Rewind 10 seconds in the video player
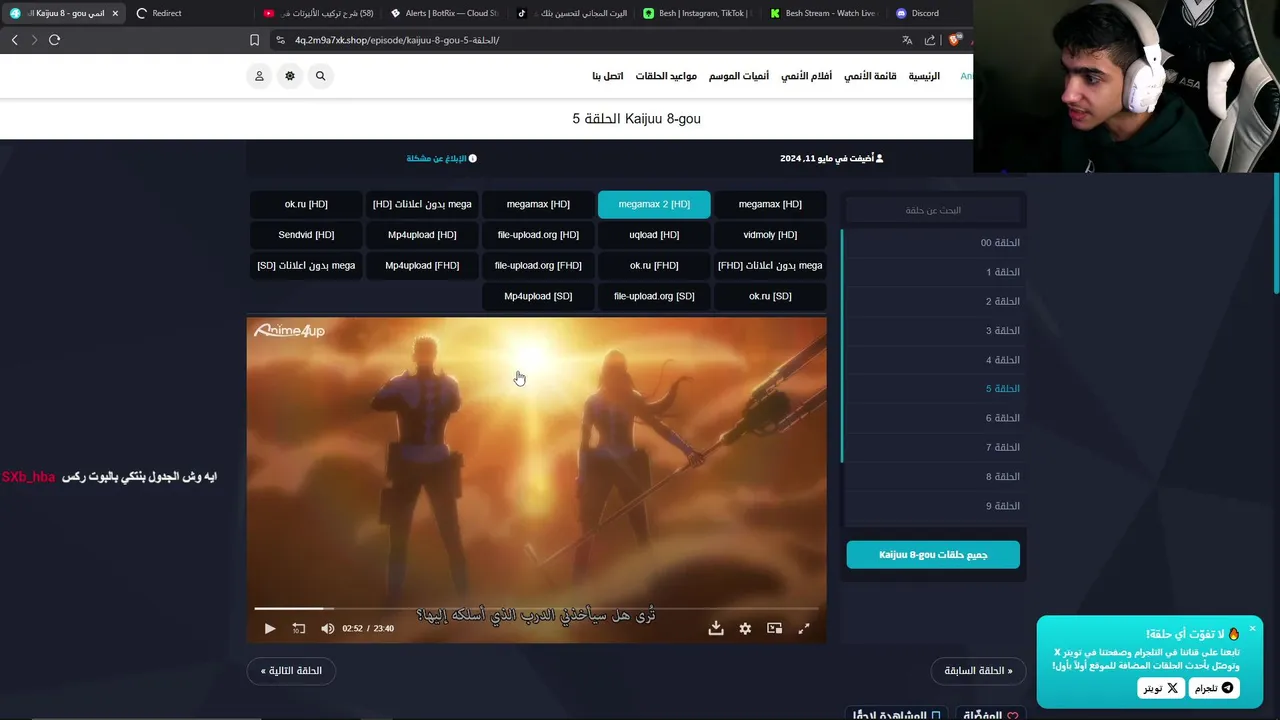 [x=298, y=628]
